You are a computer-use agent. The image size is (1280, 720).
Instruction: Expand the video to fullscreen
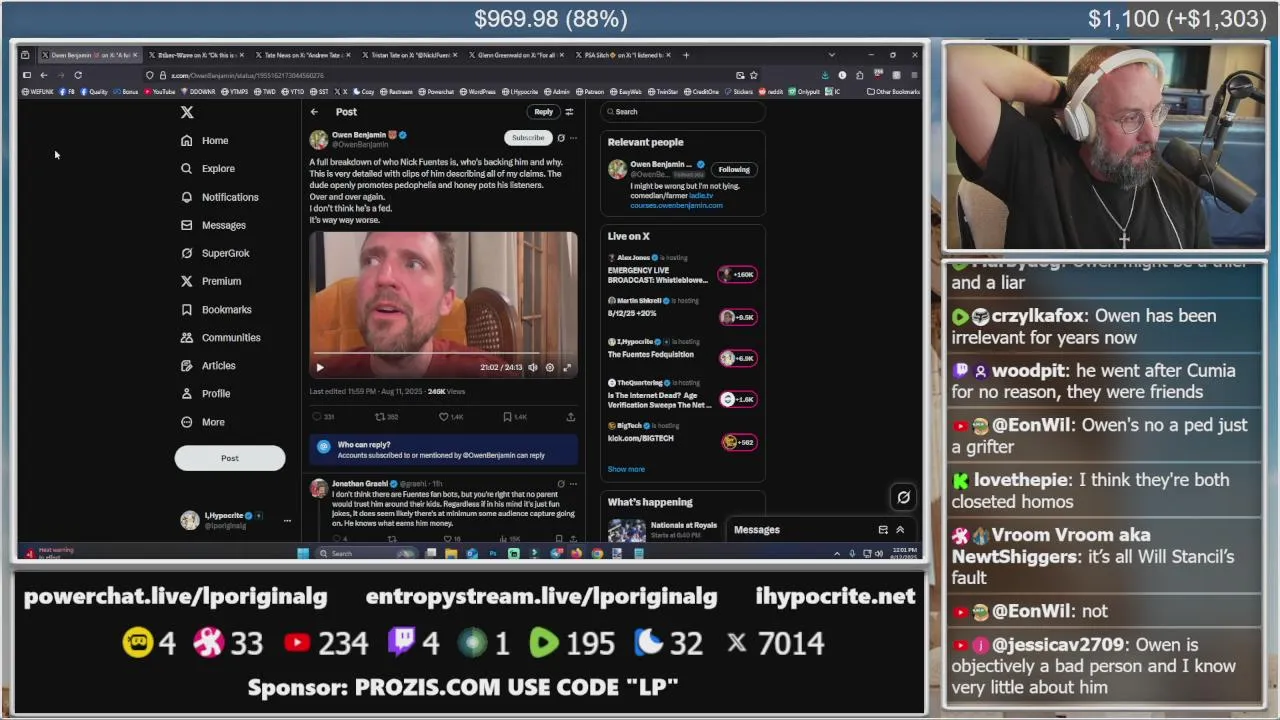(x=566, y=367)
